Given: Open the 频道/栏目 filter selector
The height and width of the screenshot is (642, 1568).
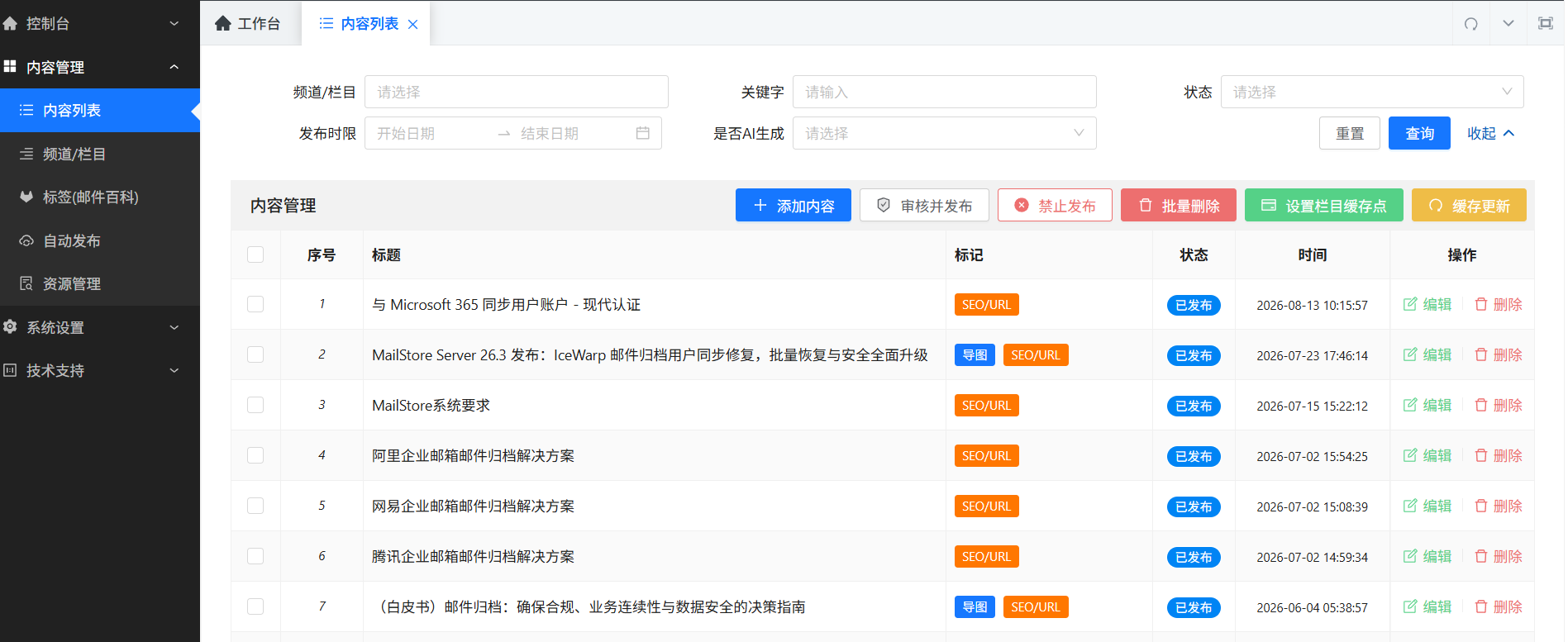Looking at the screenshot, I should pos(517,92).
